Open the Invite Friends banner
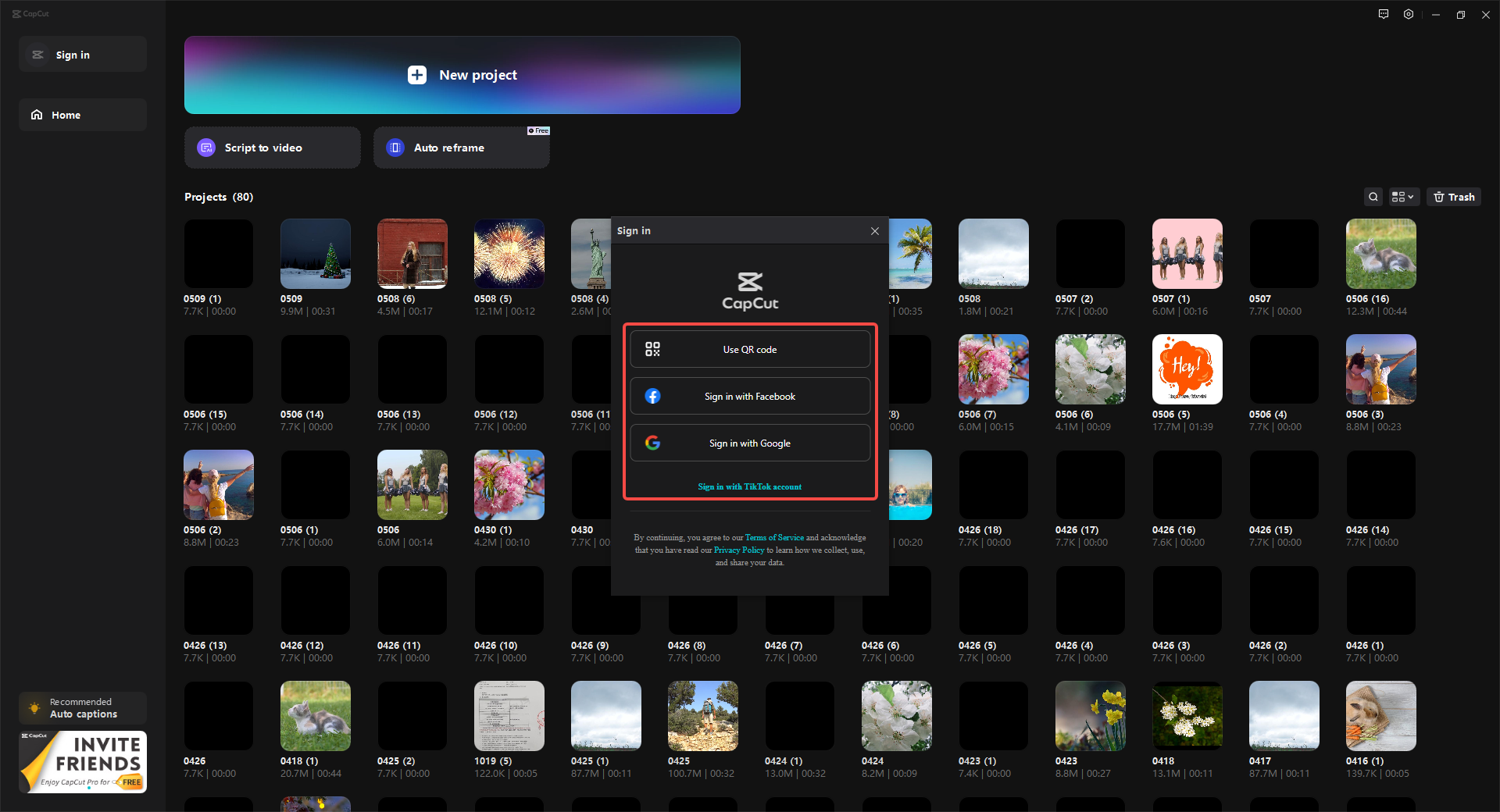The height and width of the screenshot is (812, 1500). click(83, 762)
